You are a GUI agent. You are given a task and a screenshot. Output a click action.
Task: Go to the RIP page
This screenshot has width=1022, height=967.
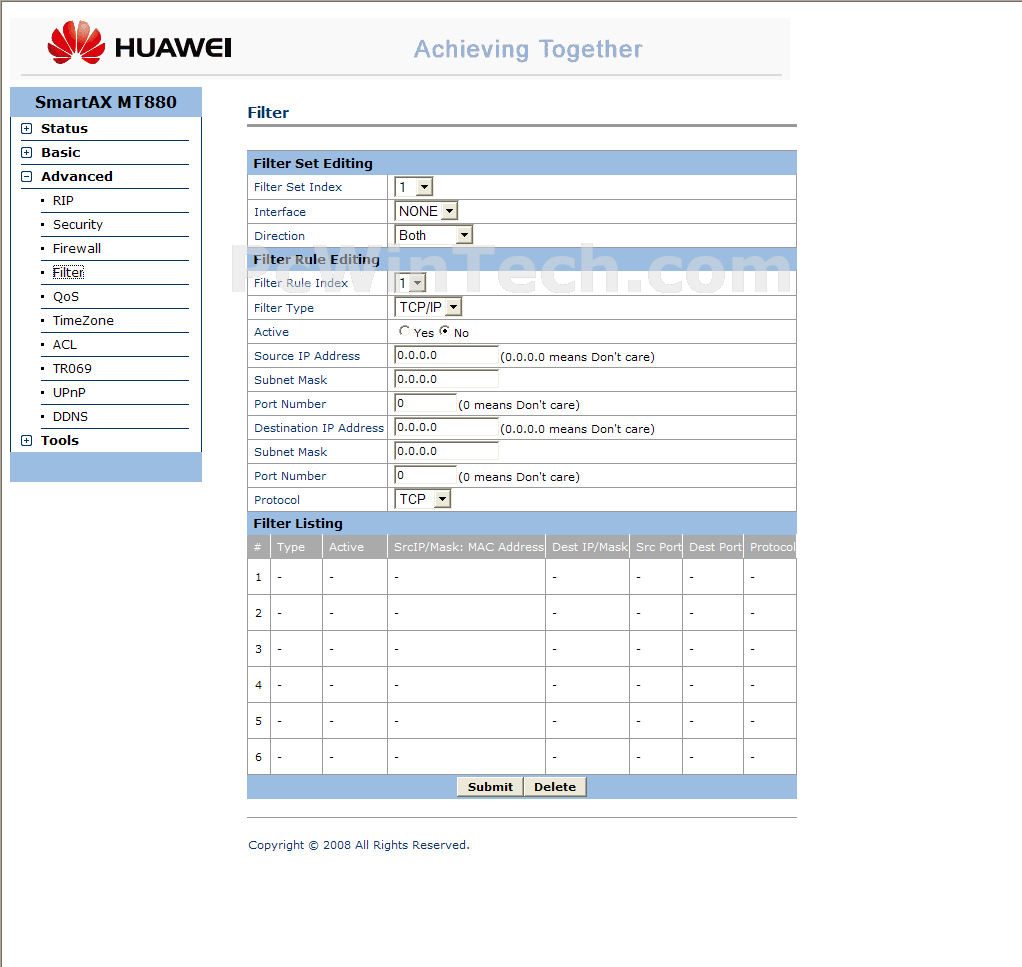[63, 201]
